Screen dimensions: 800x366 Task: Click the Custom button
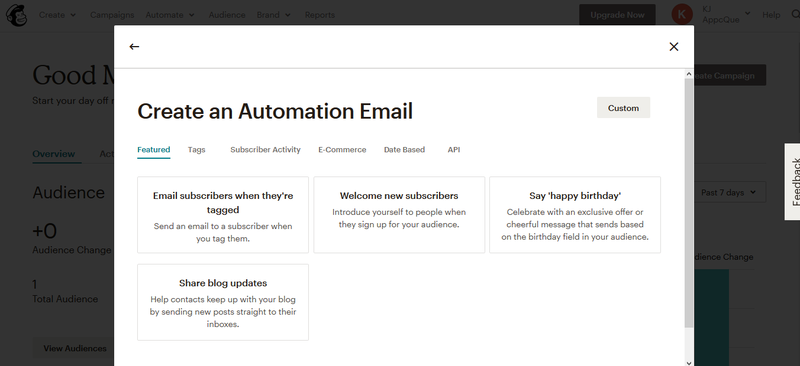coord(623,108)
